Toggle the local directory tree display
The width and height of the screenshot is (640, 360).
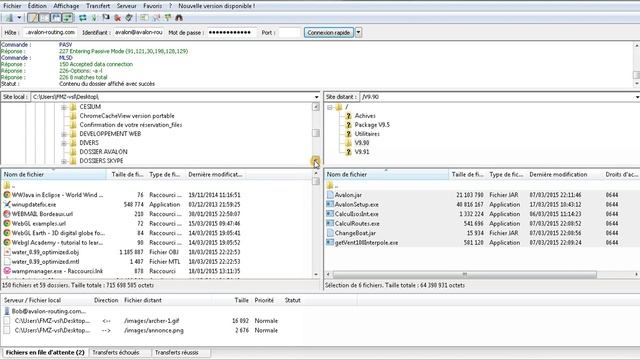44,18
